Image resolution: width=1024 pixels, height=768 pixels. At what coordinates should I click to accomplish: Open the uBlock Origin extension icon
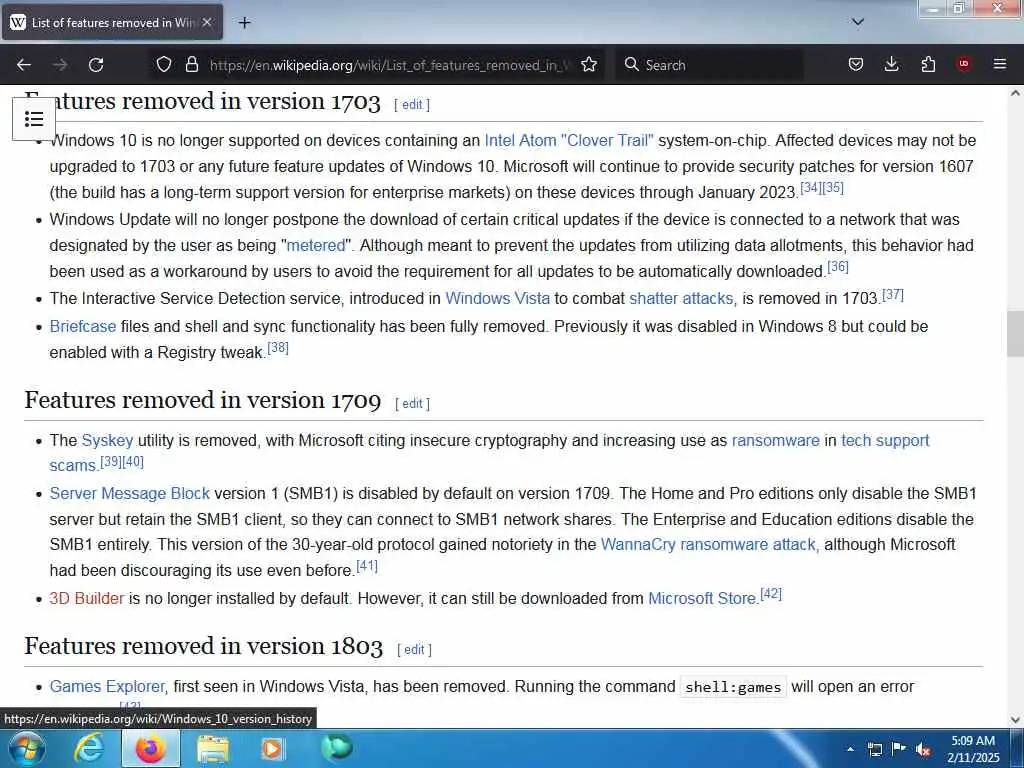pyautogui.click(x=964, y=64)
